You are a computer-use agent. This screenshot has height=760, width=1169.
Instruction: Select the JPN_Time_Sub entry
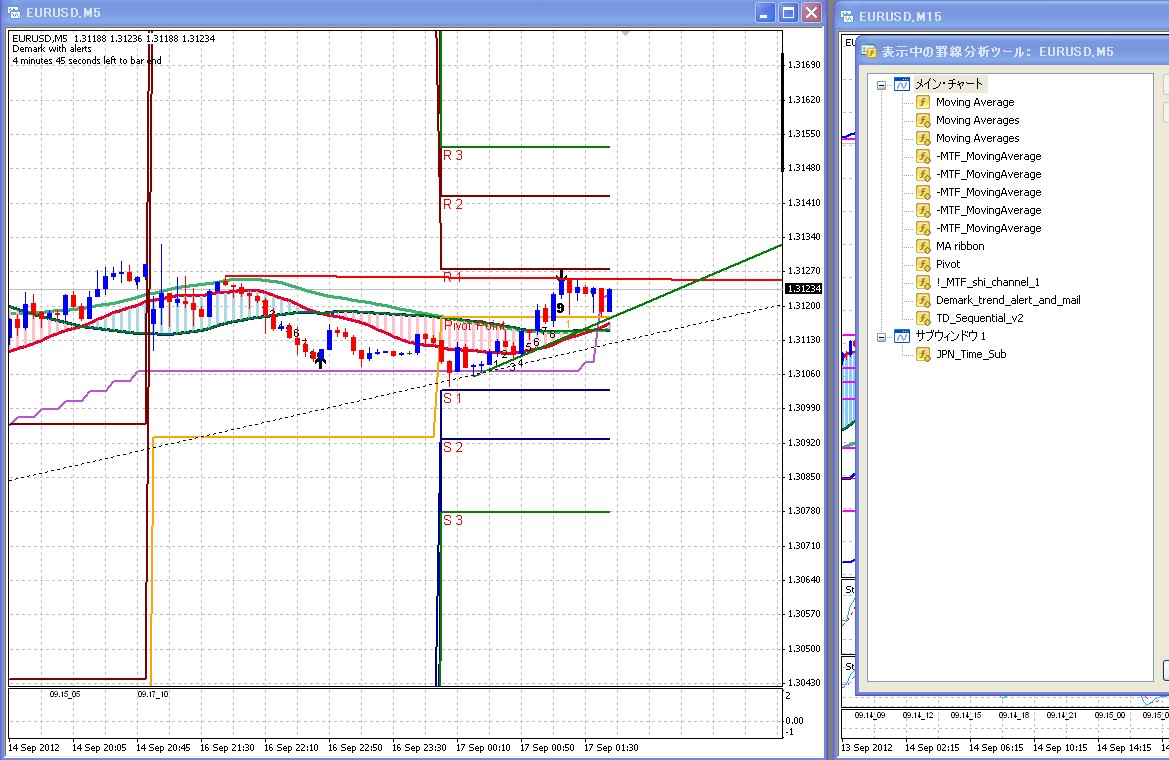click(x=971, y=354)
